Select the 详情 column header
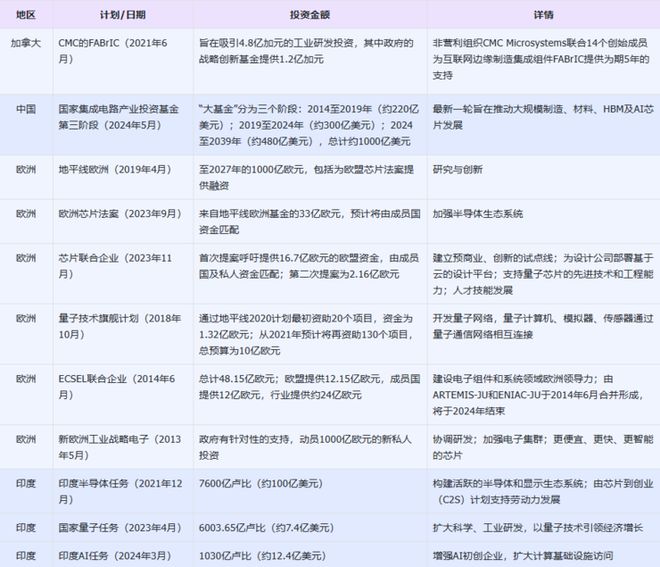Viewport: 660px width, 567px height. click(x=543, y=16)
